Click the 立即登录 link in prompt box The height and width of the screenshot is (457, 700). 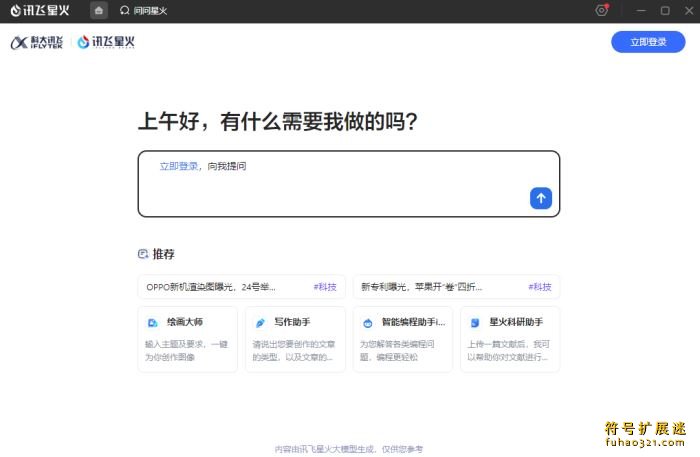179,166
